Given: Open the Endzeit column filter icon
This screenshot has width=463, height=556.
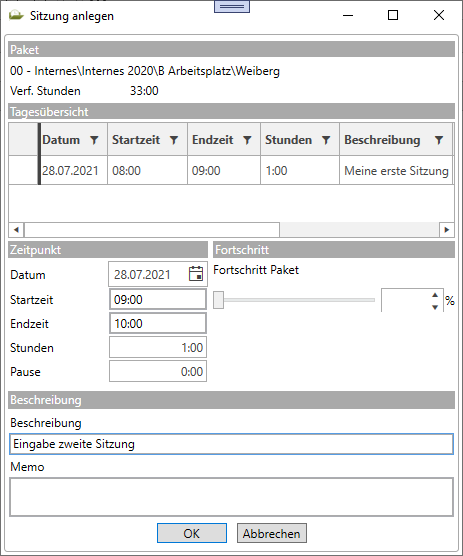Looking at the screenshot, I should click(x=247, y=140).
